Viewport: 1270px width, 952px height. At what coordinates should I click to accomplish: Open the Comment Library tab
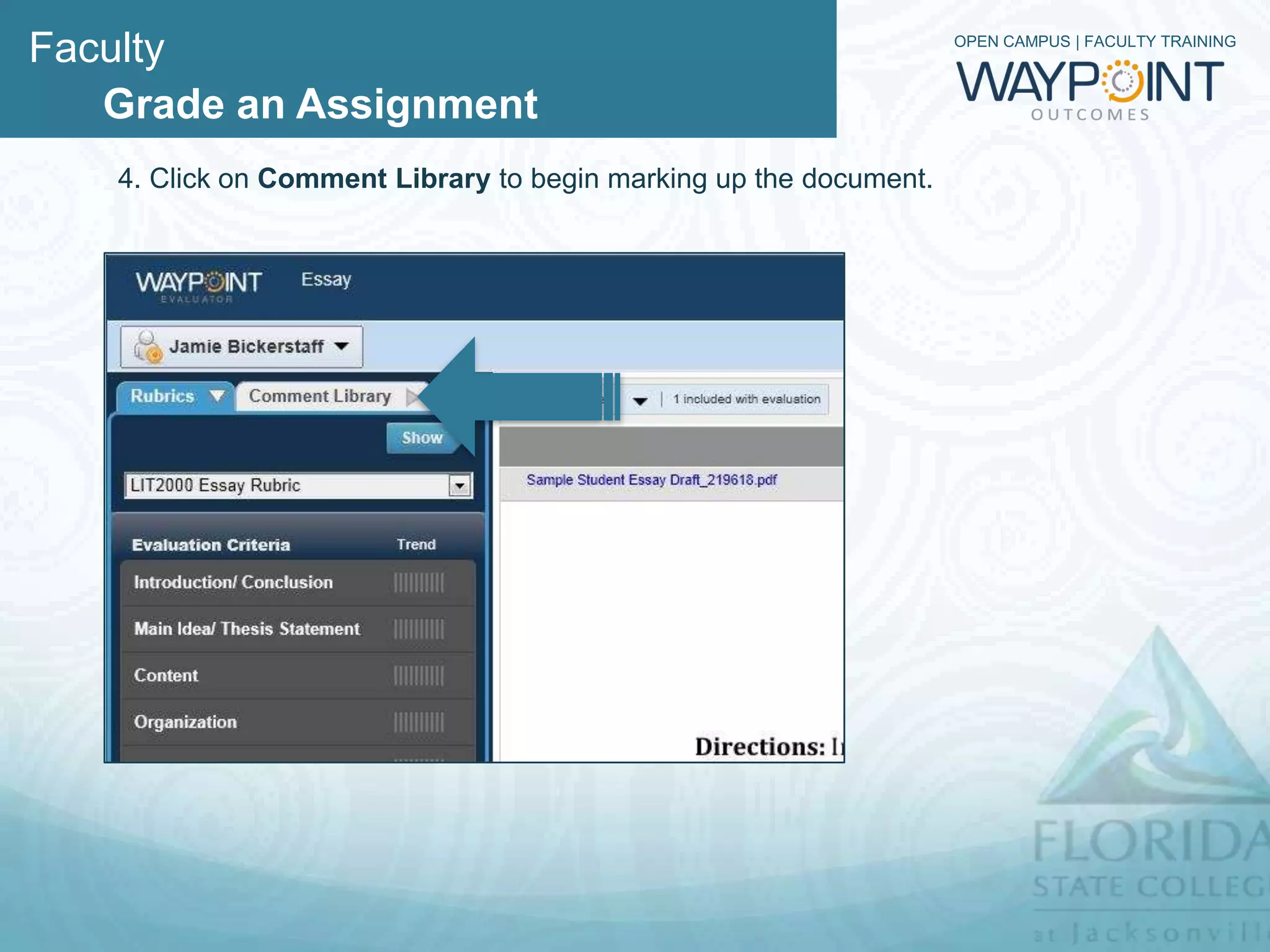pyautogui.click(x=332, y=397)
